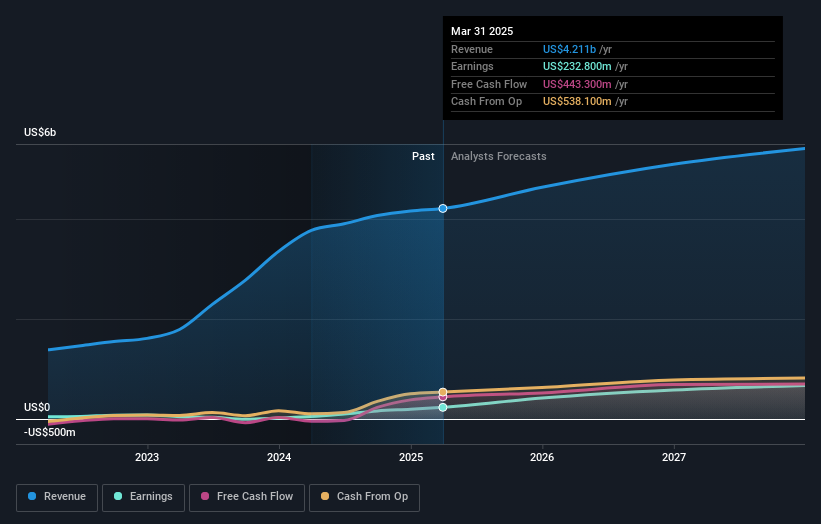Screen dimensions: 821x524
Task: Select the 2025 x-axis label
Action: tap(411, 457)
